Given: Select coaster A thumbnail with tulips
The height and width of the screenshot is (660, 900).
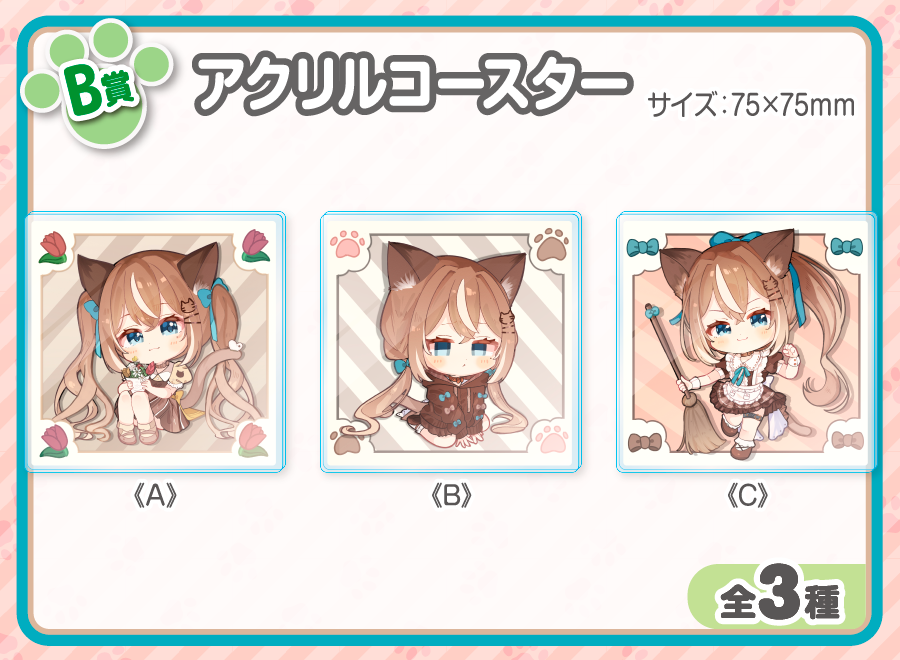Looking at the screenshot, I should [156, 342].
